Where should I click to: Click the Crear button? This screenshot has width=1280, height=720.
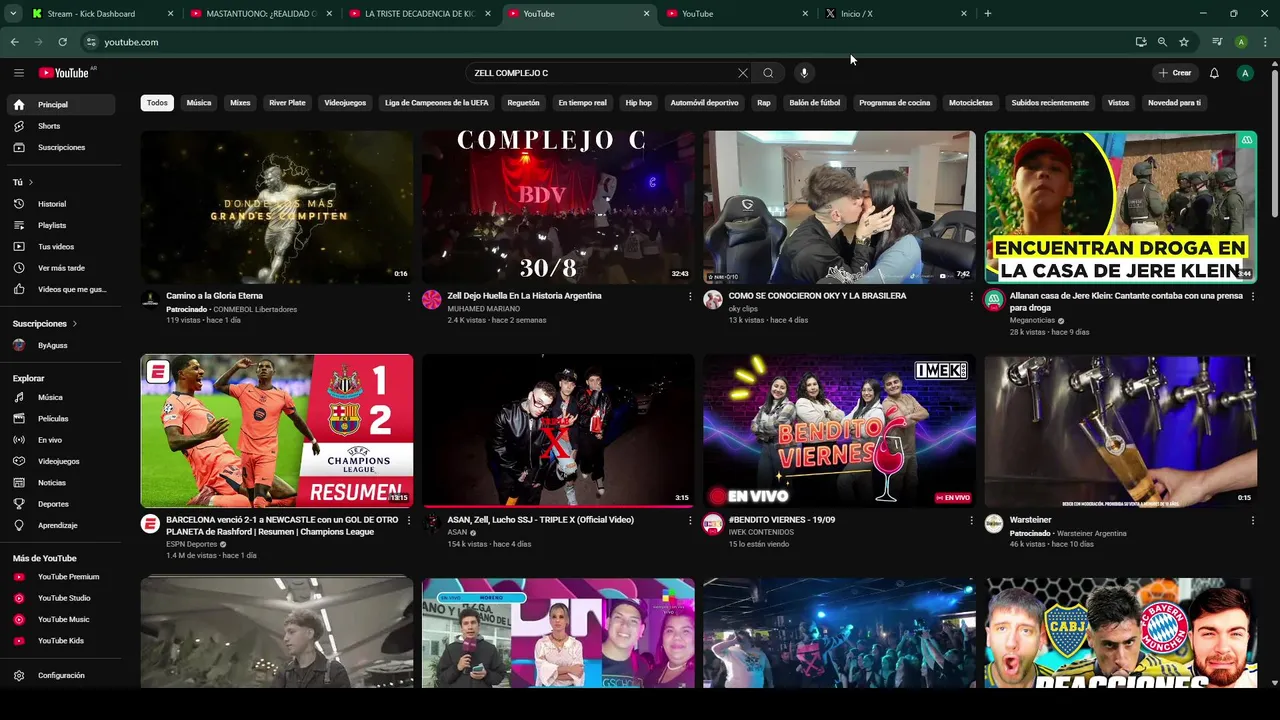click(1175, 73)
